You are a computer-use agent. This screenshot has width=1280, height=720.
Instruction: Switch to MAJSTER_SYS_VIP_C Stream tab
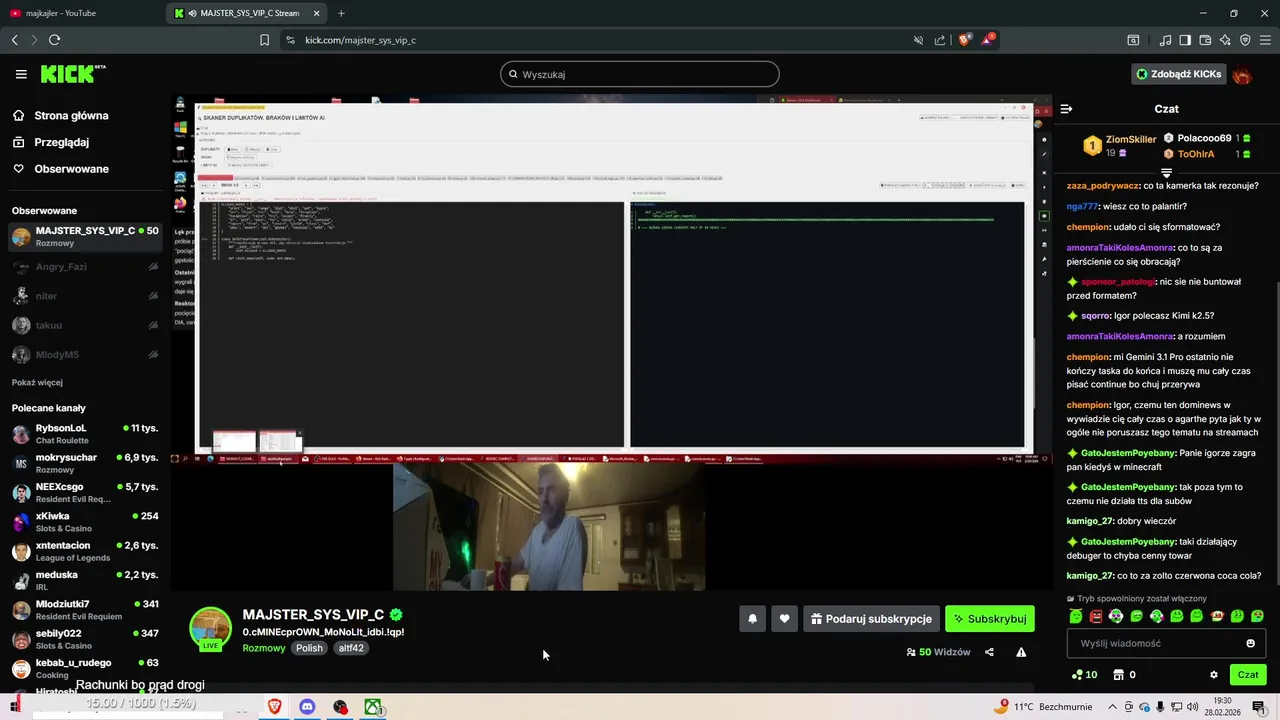coord(247,13)
